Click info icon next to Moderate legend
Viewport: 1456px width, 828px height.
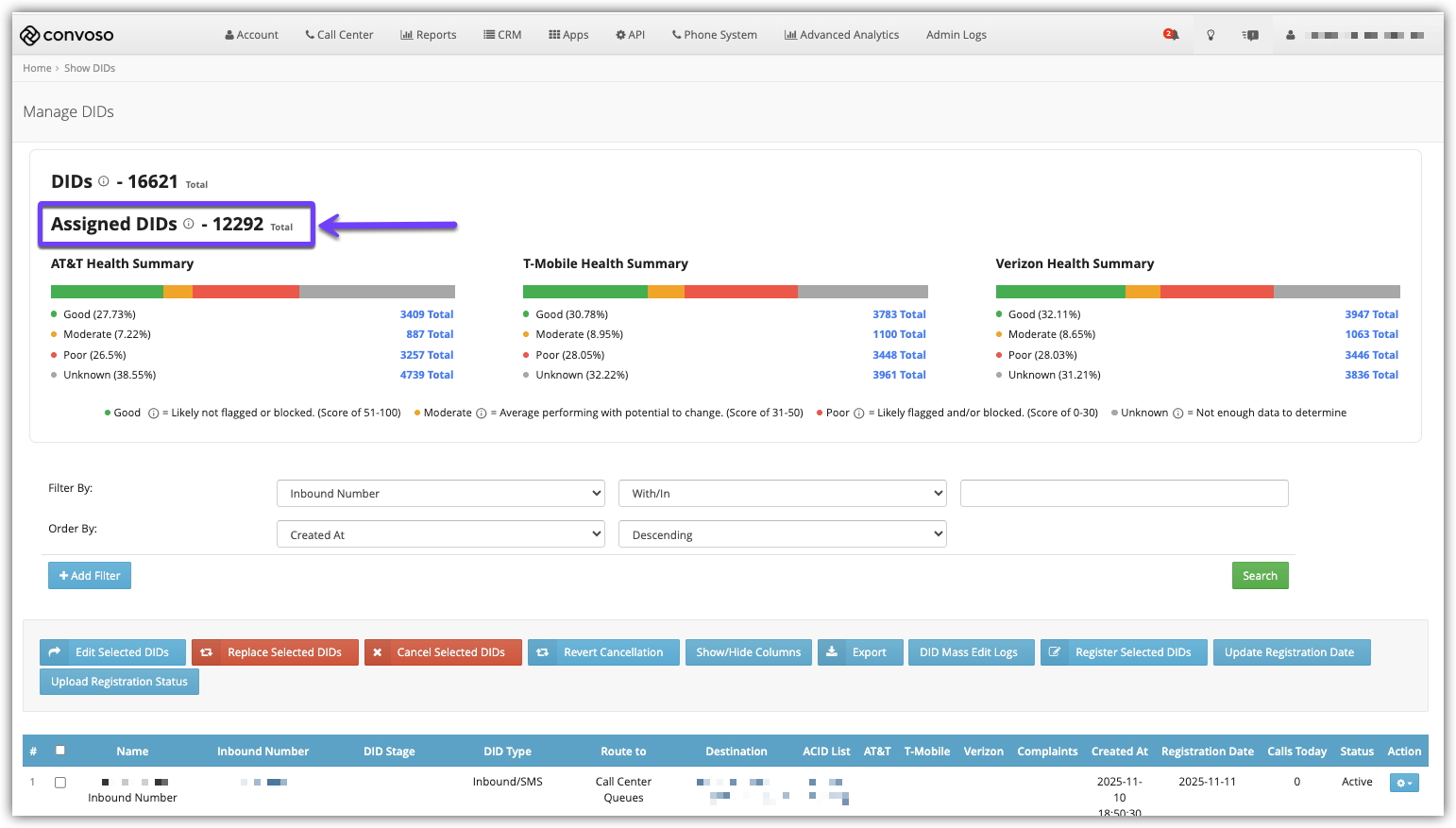click(x=482, y=414)
